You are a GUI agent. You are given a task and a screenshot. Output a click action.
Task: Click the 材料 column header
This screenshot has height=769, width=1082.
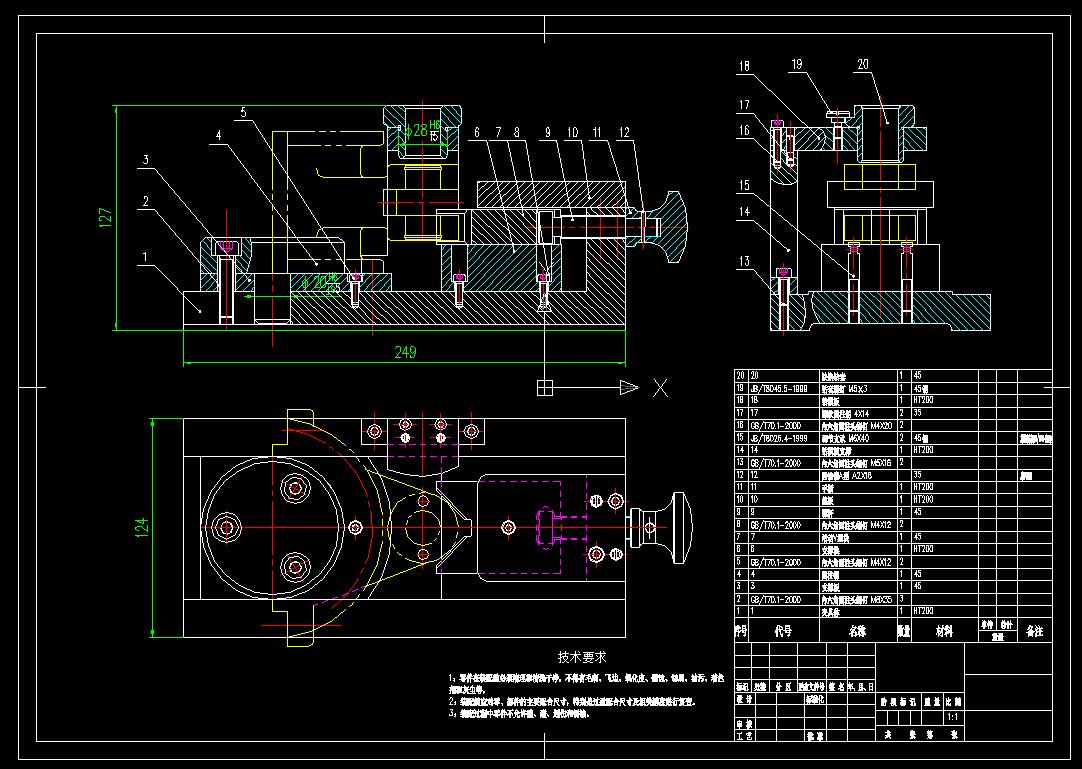click(x=944, y=631)
